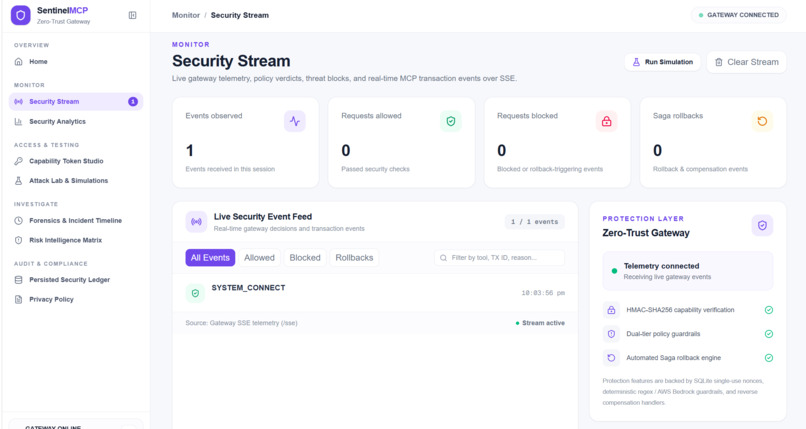This screenshot has width=806, height=429.
Task: Click Source: Gateway SSE telemetry text
Action: [x=242, y=323]
